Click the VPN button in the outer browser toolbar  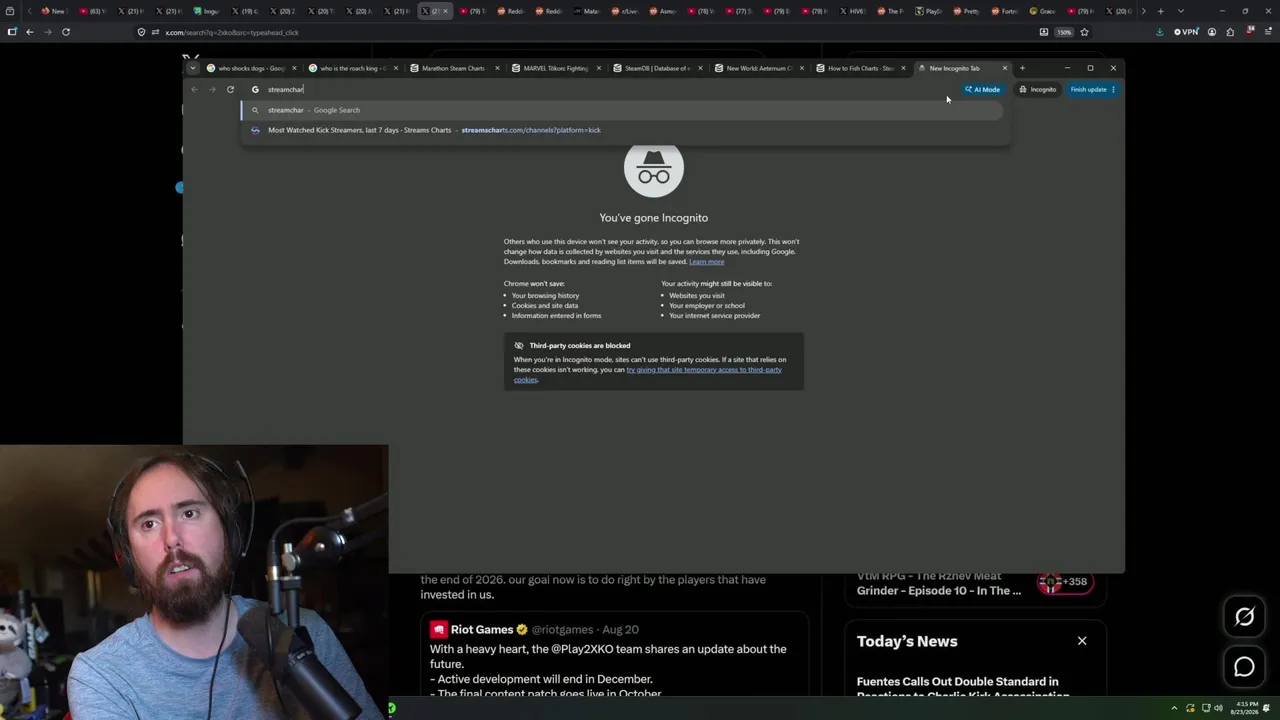1187,32
